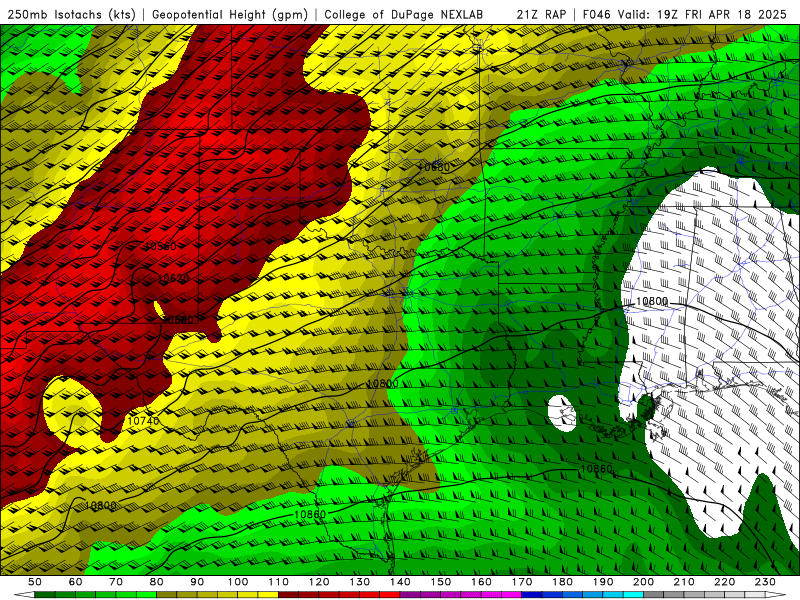Viewport: 800px width, 600px height.
Task: Click the "21Z RAP" model run label
Action: [541, 15]
